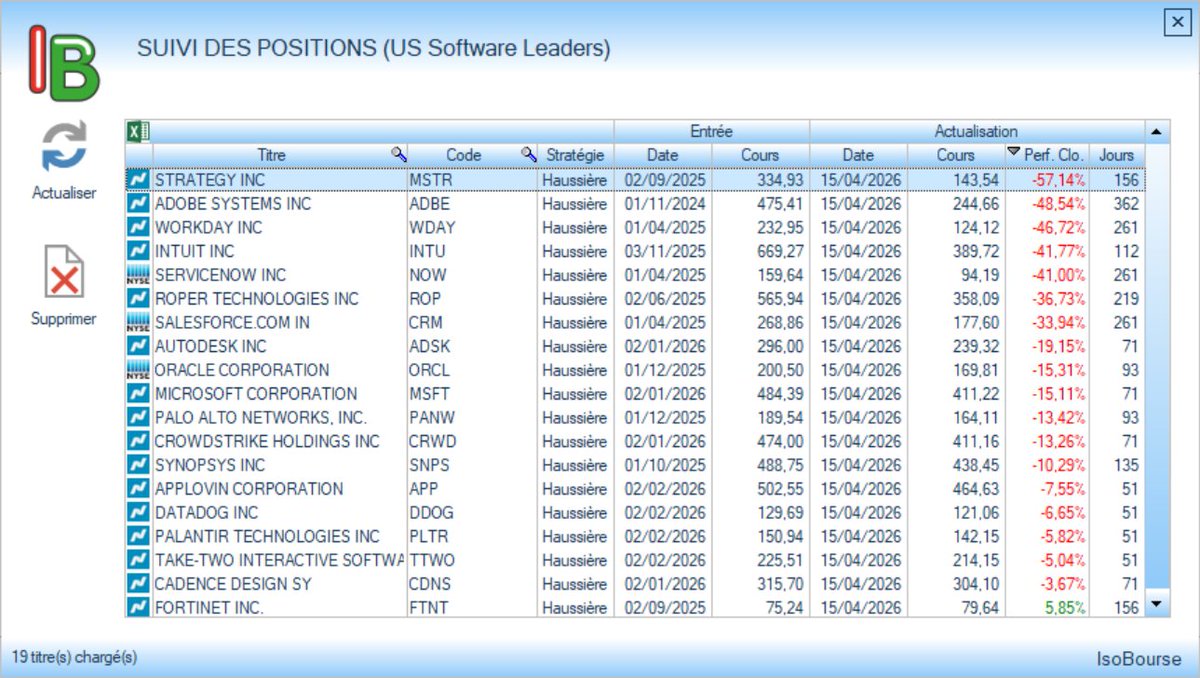Click the CRWD code cell

(x=472, y=441)
